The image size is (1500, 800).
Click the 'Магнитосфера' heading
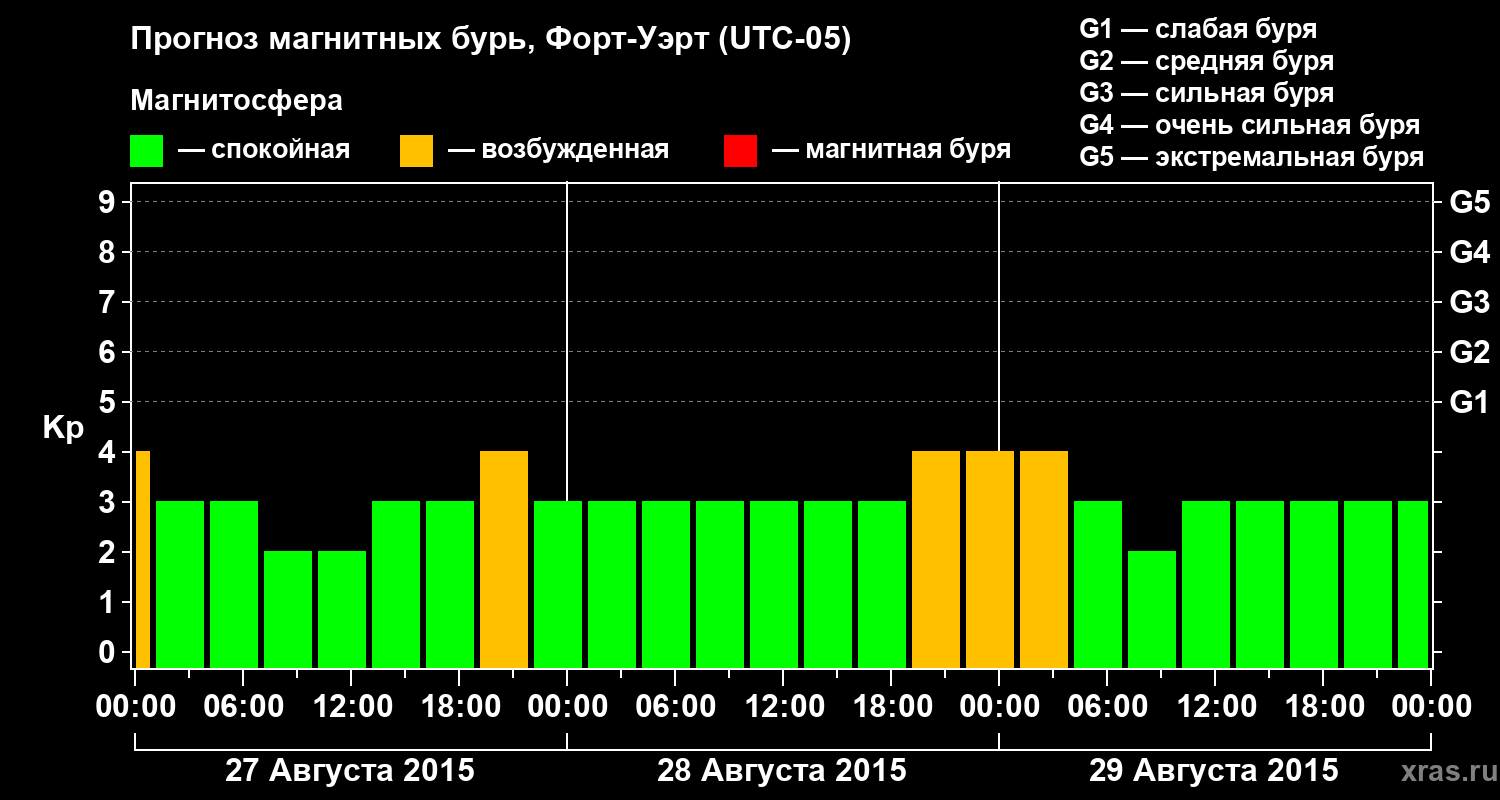point(237,101)
